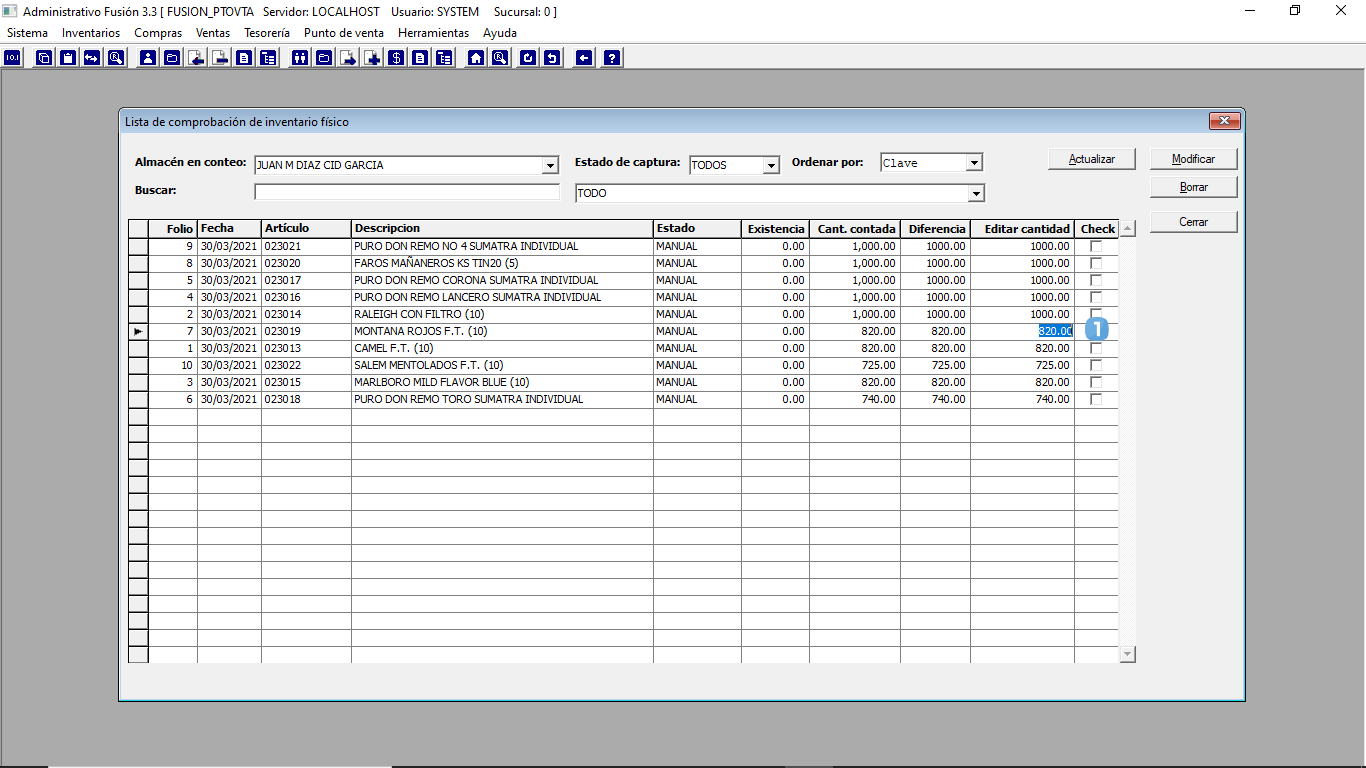Open the Punto de venta menu
The height and width of the screenshot is (768, 1366).
[x=344, y=33]
